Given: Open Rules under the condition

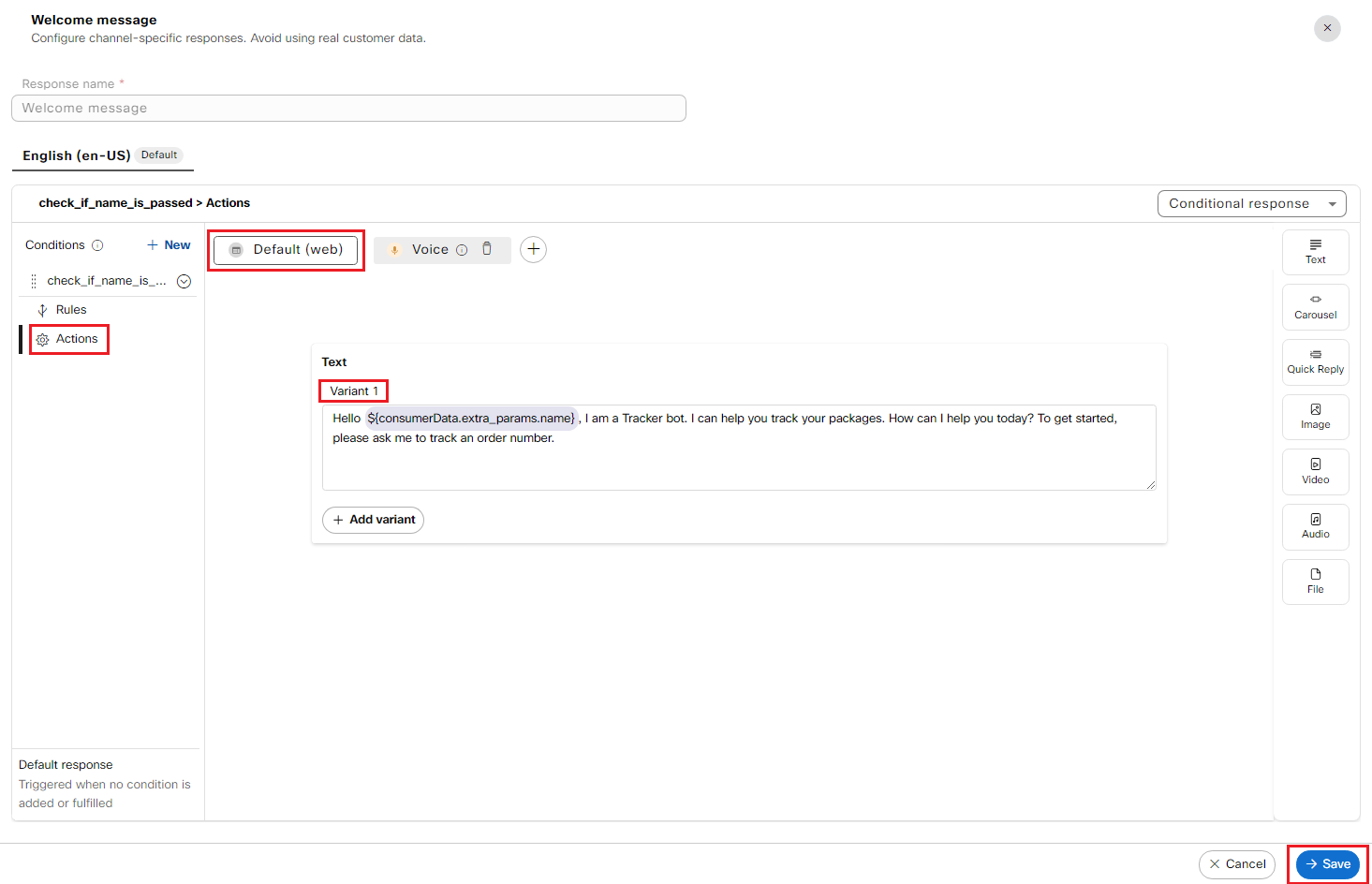Looking at the screenshot, I should (x=70, y=310).
